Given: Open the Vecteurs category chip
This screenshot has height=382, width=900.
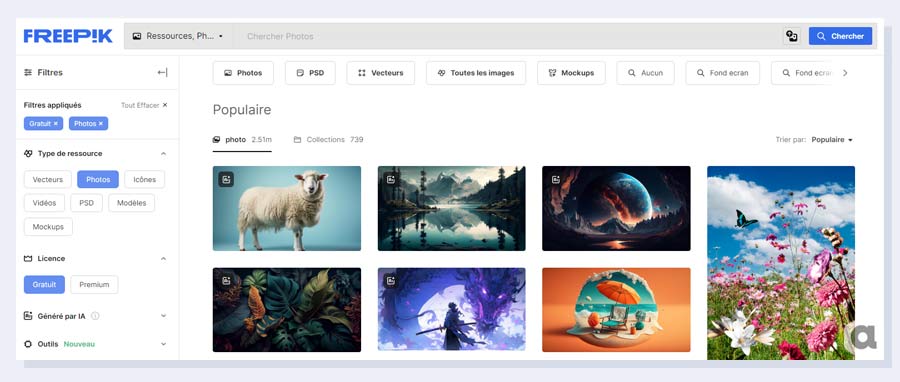Looking at the screenshot, I should (x=381, y=73).
